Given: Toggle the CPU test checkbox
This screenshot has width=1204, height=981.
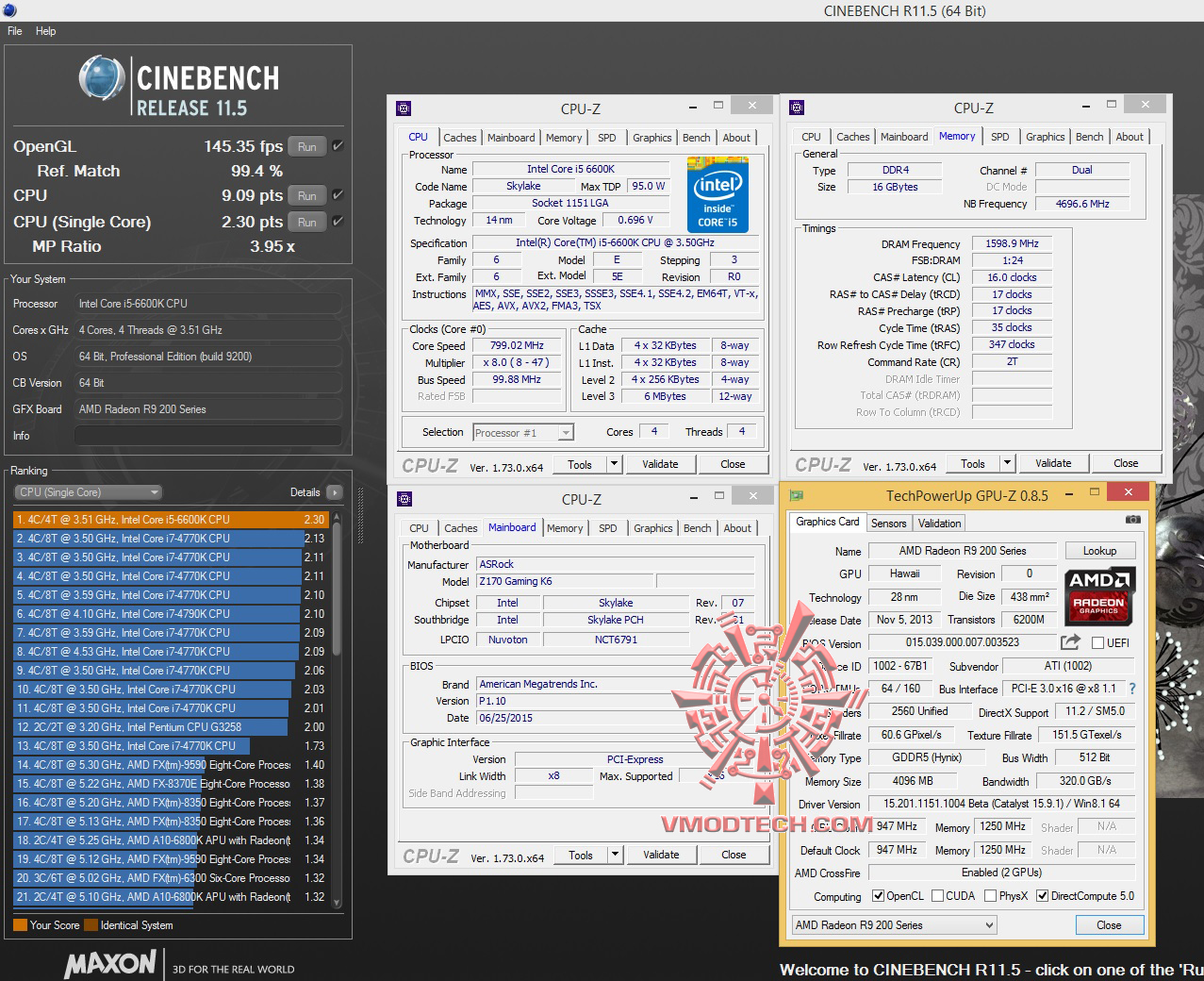Looking at the screenshot, I should tap(338, 195).
